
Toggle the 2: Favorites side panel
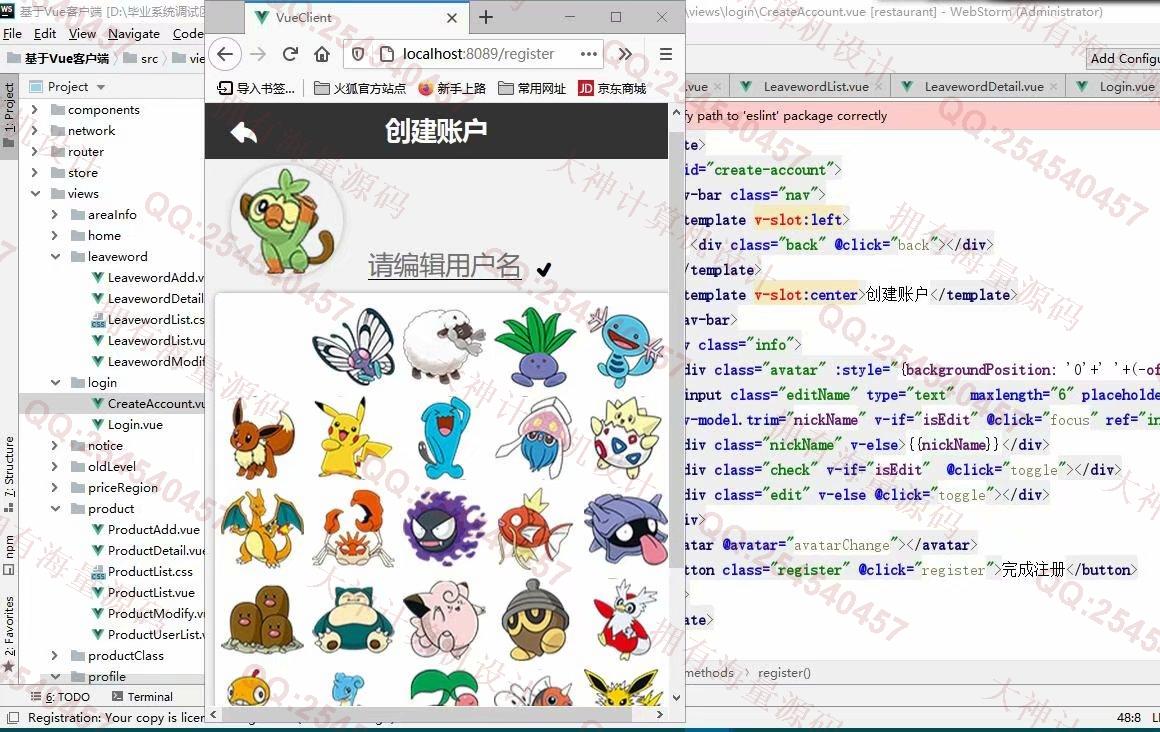pyautogui.click(x=9, y=634)
